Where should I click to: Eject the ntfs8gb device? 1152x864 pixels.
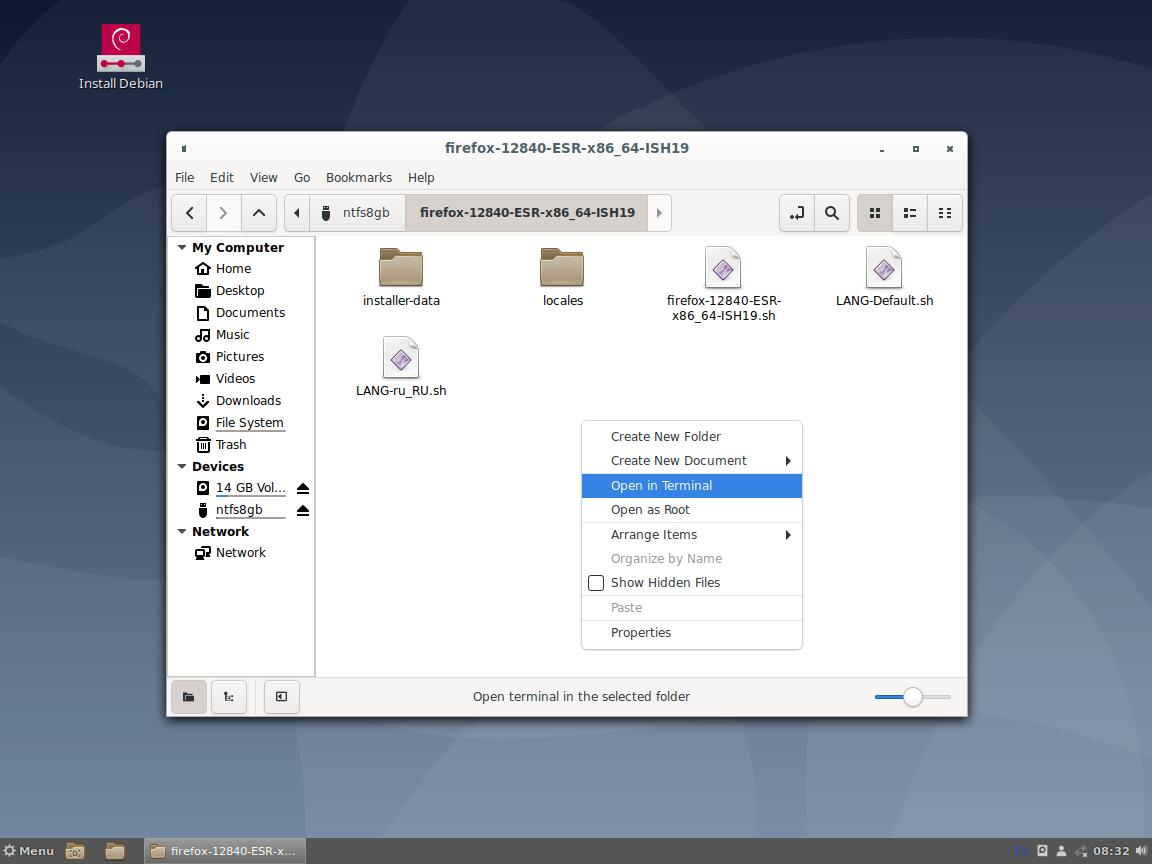pyautogui.click(x=303, y=511)
